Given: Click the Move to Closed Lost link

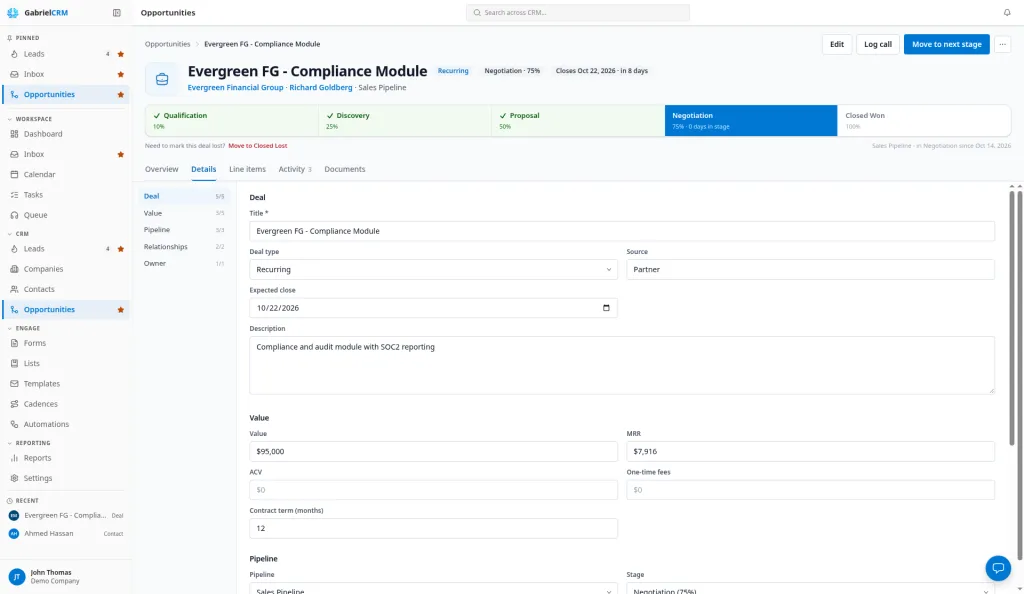Looking at the screenshot, I should point(257,146).
